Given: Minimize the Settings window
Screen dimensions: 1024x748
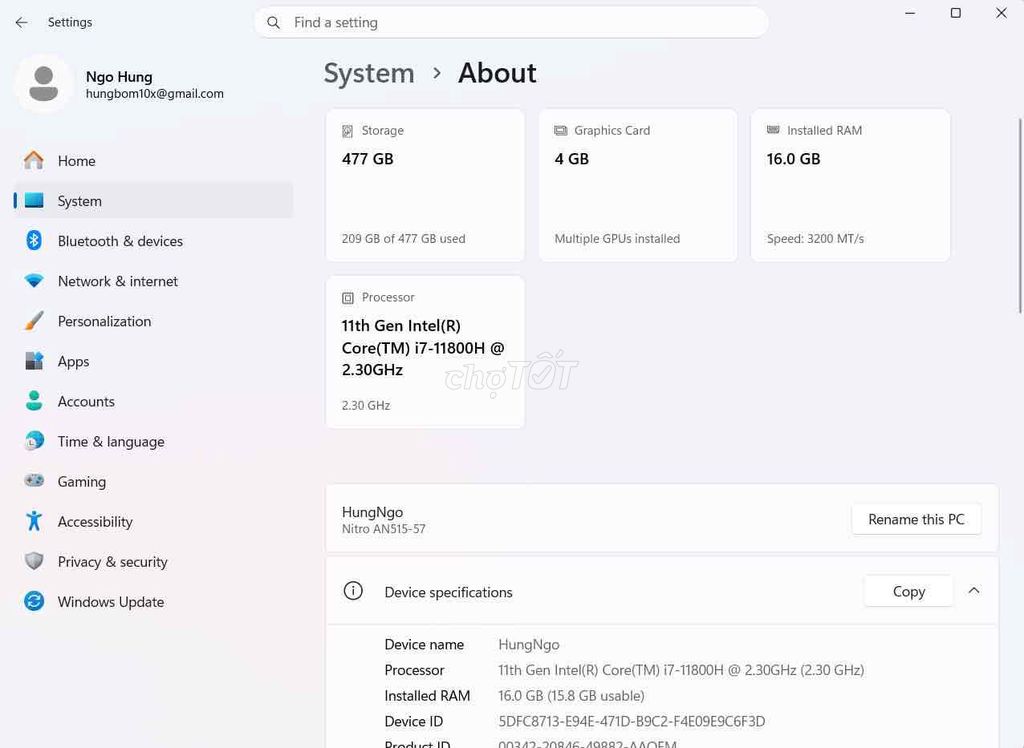Looking at the screenshot, I should click(910, 13).
